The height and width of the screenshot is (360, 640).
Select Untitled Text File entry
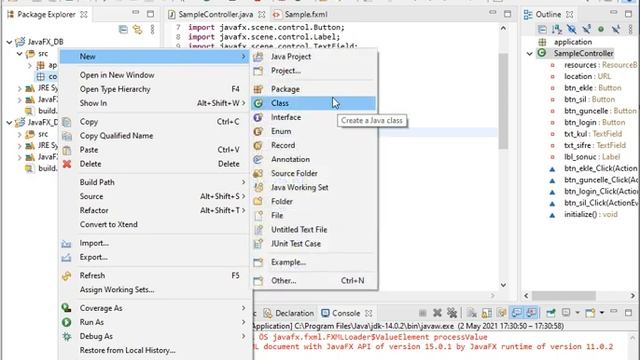pyautogui.click(x=313, y=229)
